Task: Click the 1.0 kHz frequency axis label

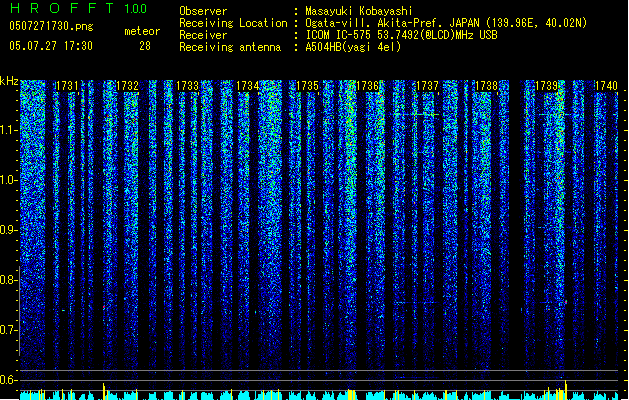Action: (8, 180)
